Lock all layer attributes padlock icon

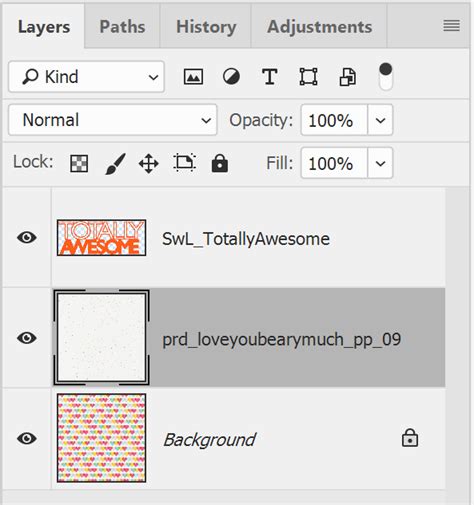tap(220, 163)
